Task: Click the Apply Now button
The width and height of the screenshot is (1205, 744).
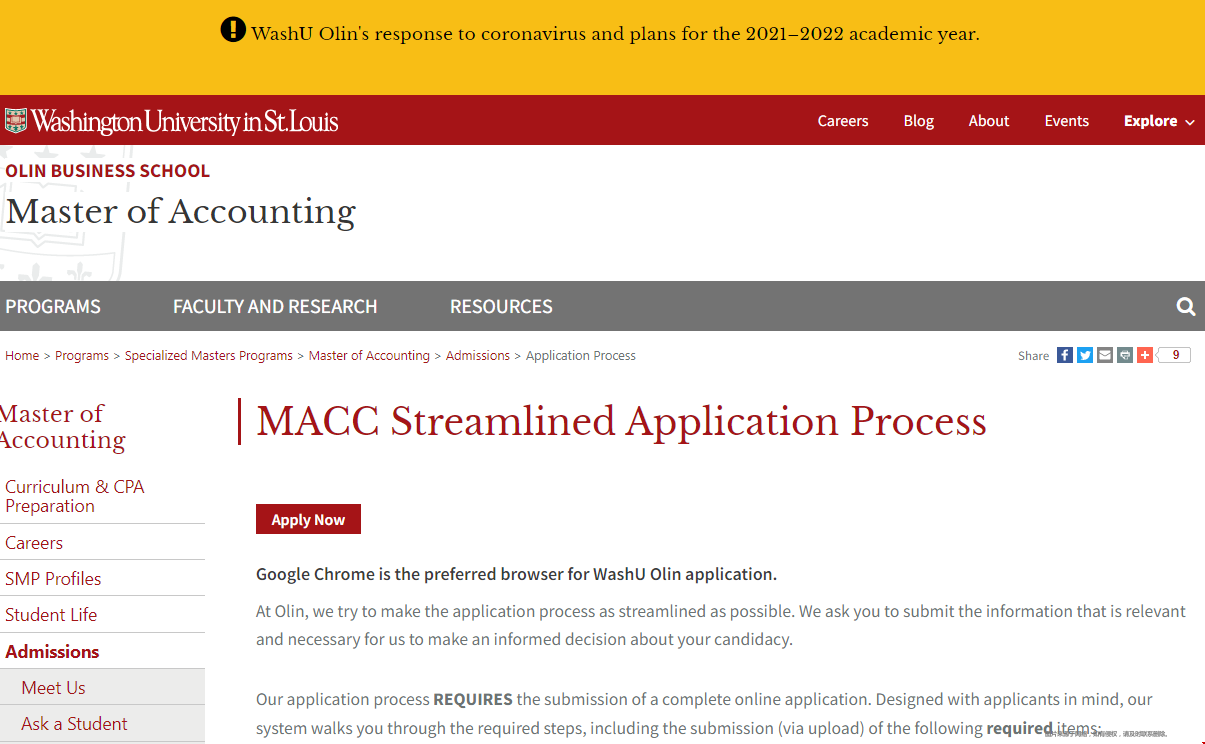Action: (308, 519)
